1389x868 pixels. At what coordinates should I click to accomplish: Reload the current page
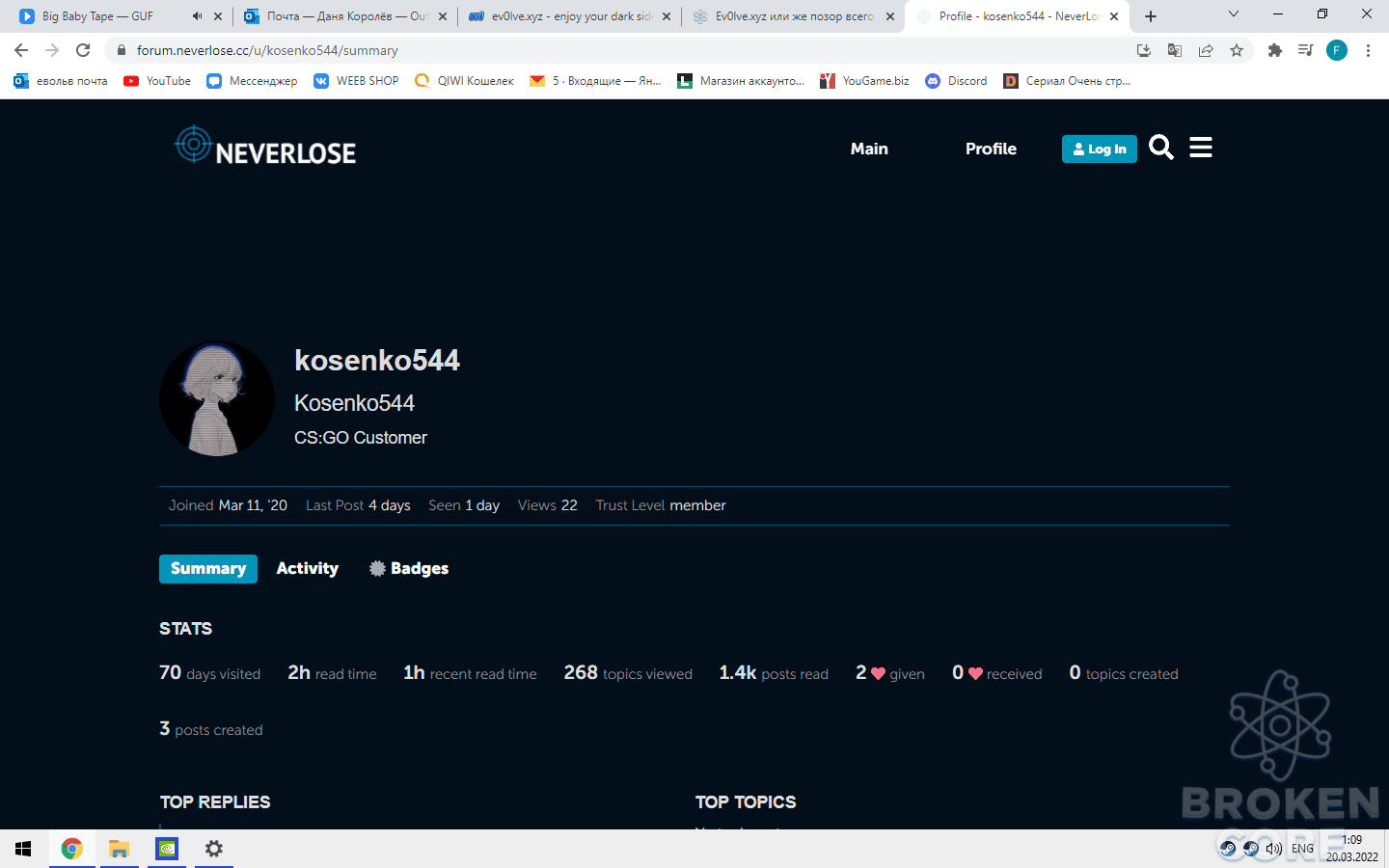(83, 50)
